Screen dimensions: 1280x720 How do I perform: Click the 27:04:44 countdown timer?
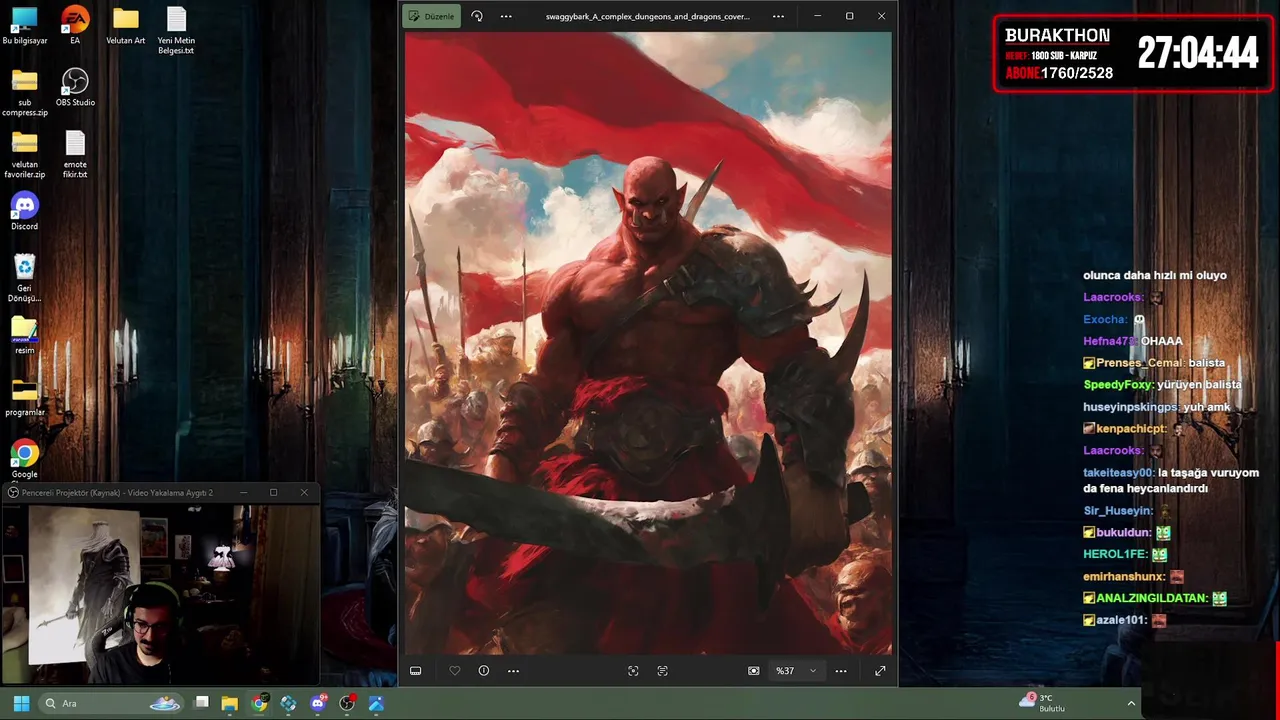click(1197, 53)
